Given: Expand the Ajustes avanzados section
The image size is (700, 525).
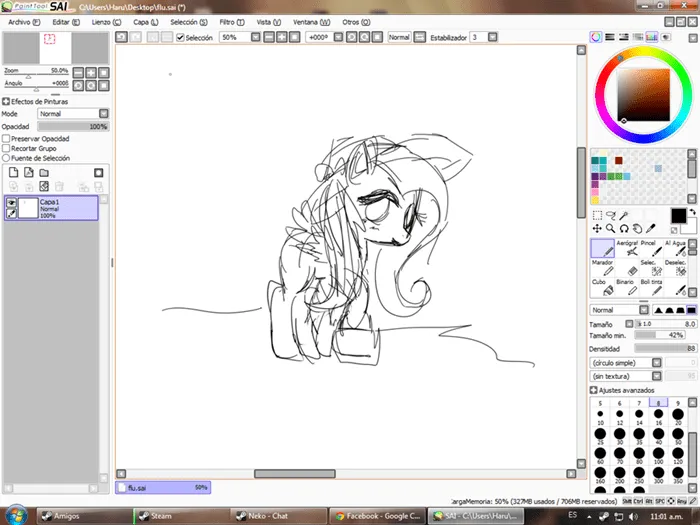Looking at the screenshot, I should coord(593,390).
